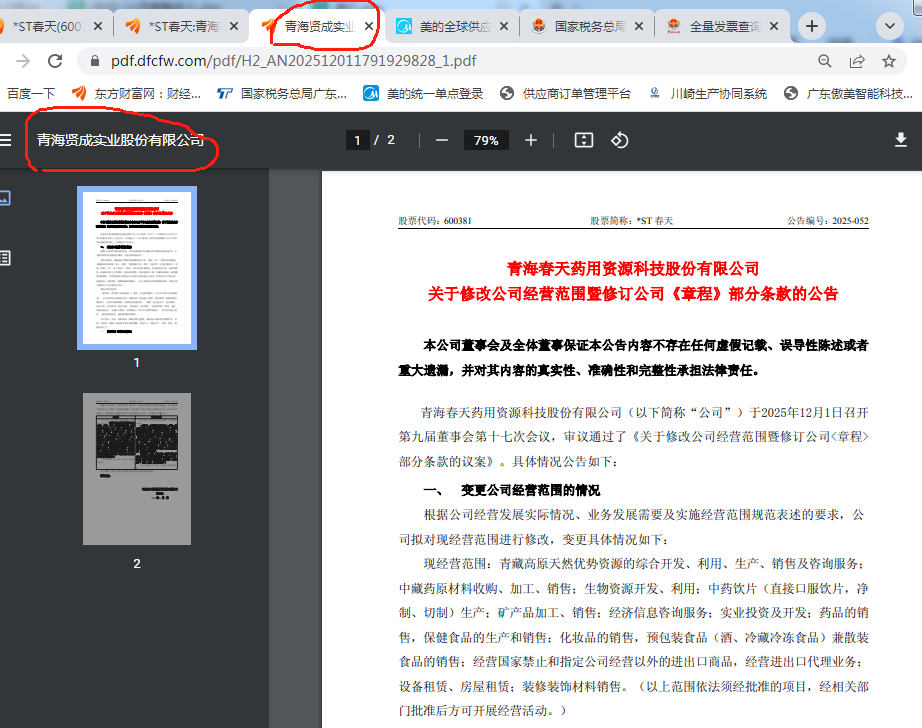The height and width of the screenshot is (728, 922).
Task: Close the 美的全球供应 tab
Action: point(504,26)
